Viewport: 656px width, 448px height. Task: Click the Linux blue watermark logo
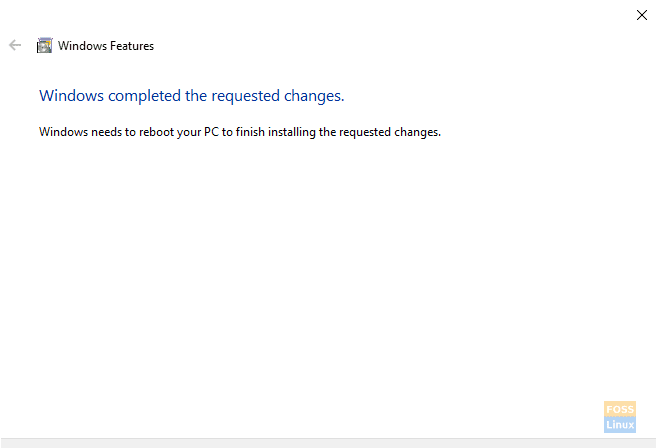point(620,425)
